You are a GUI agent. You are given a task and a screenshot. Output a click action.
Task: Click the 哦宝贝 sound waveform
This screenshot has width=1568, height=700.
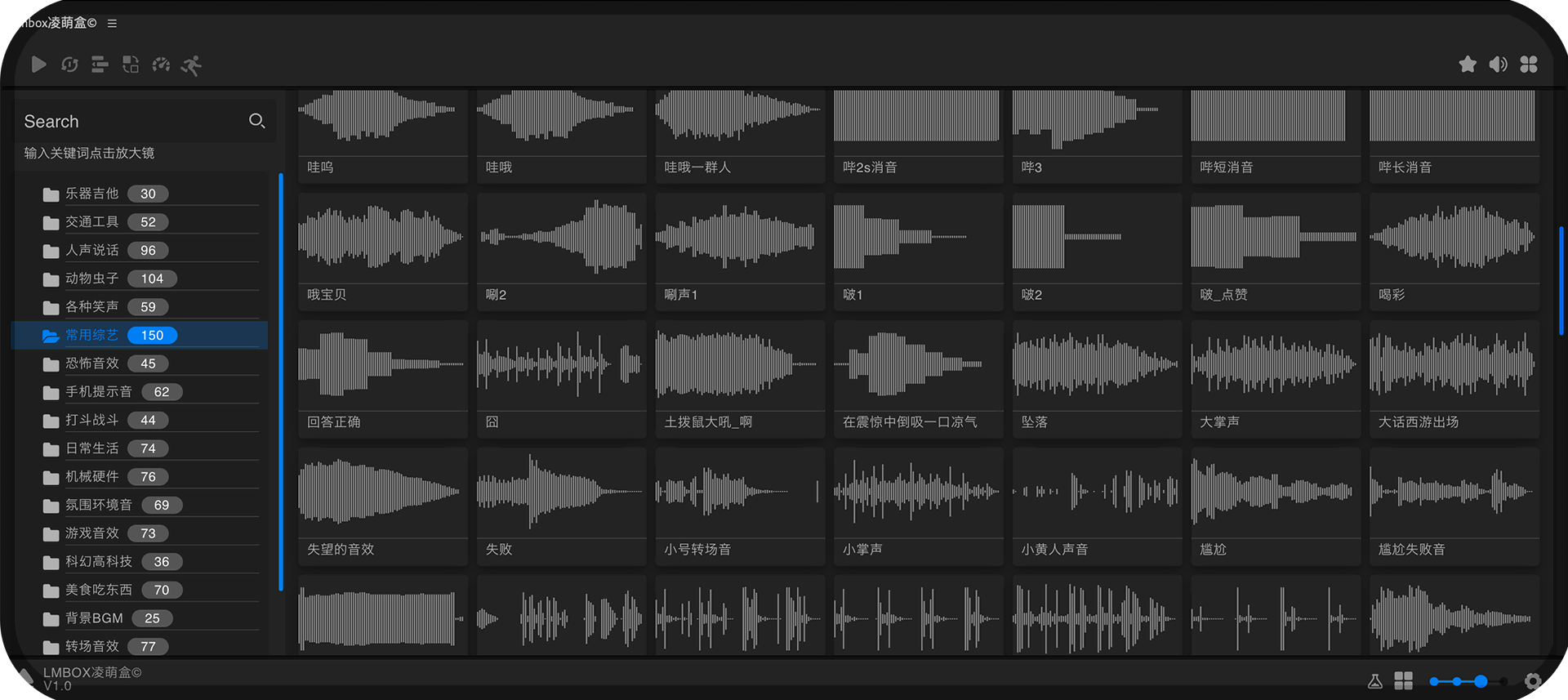382,238
